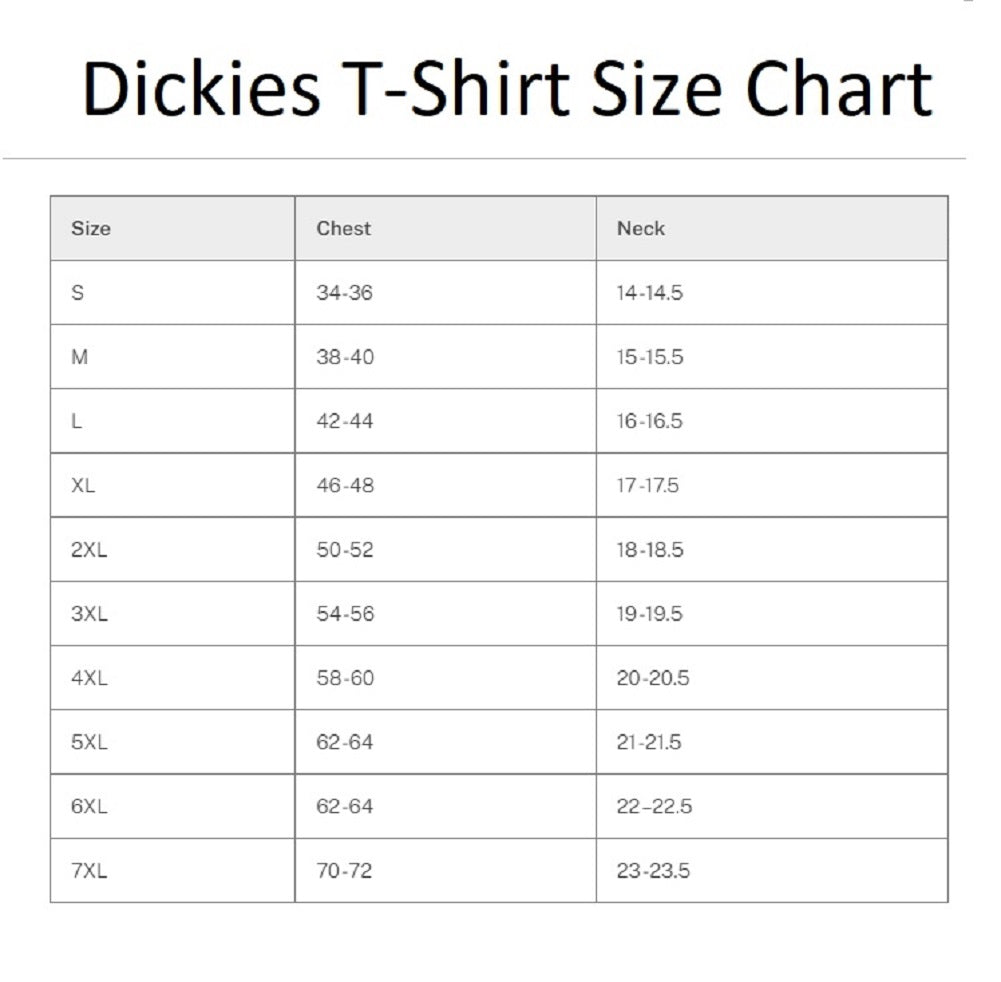Select the S size cell
This screenshot has width=1001, height=982.
click(77, 293)
